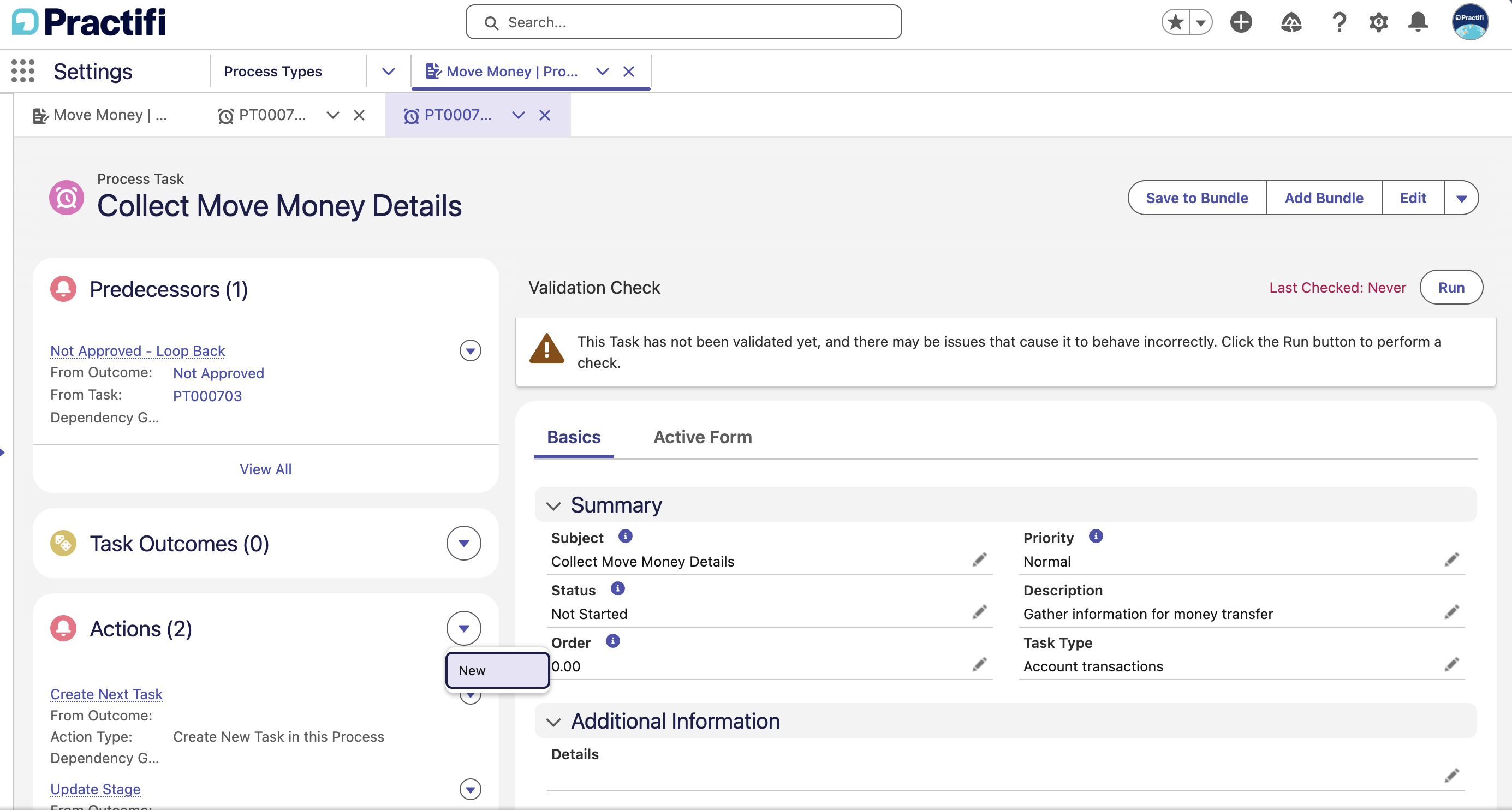The image size is (1512, 810).
Task: Show the Status field info tooltip icon
Action: (x=617, y=588)
